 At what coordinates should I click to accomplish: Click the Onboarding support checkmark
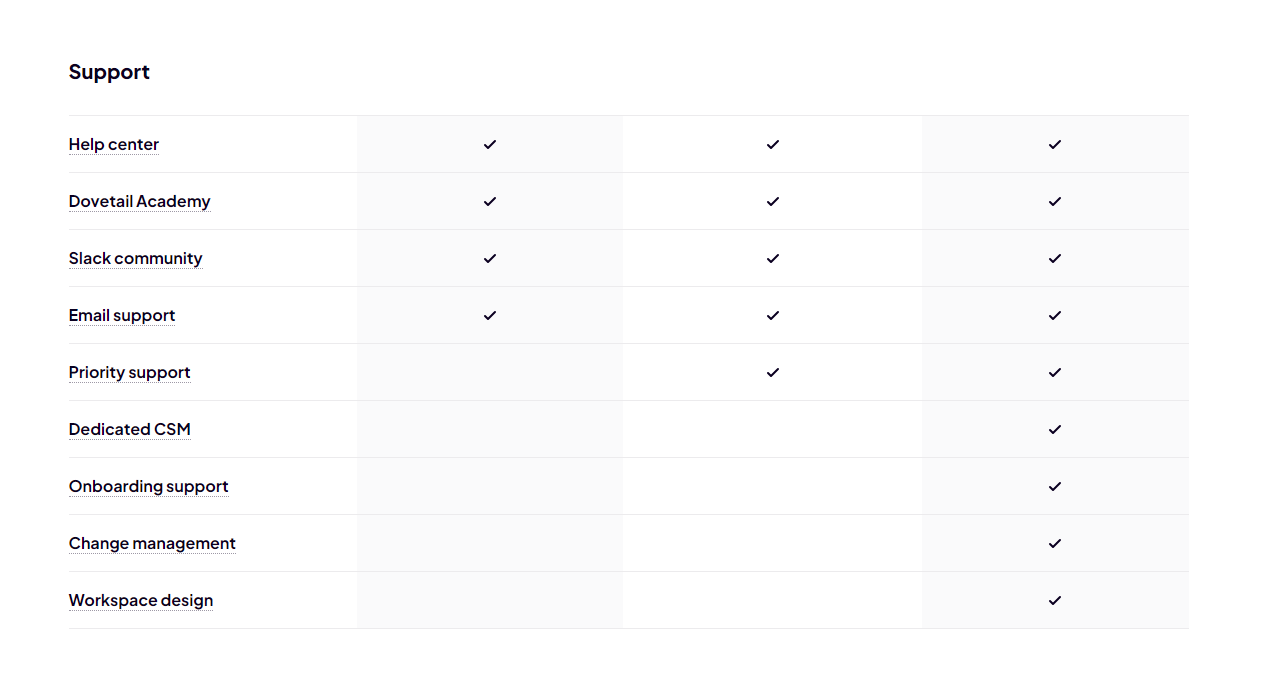click(1055, 486)
